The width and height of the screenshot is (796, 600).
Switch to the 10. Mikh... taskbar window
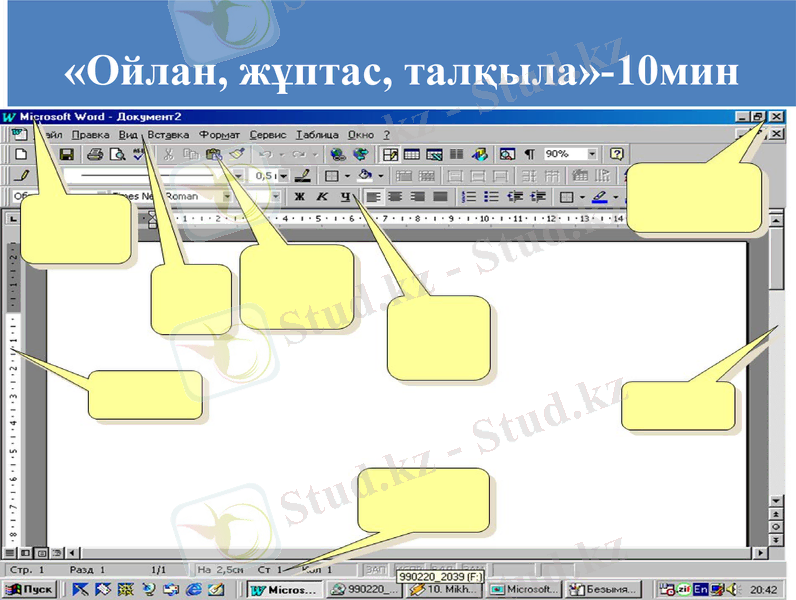click(444, 589)
